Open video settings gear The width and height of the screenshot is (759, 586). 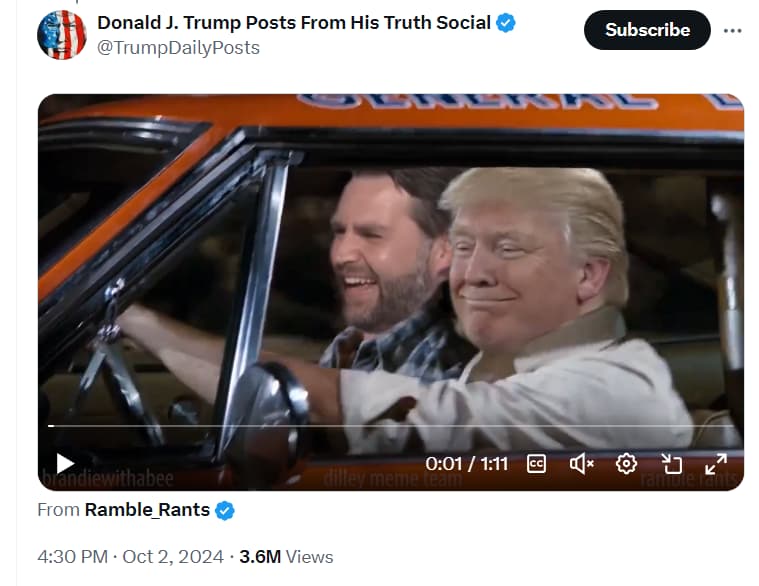(x=626, y=464)
